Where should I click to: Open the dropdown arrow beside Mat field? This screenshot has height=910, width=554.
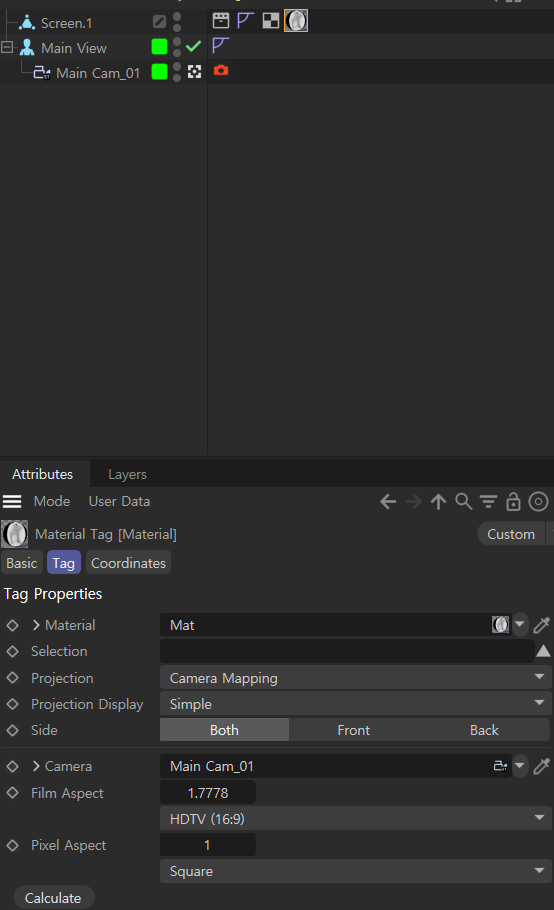pyautogui.click(x=520, y=624)
